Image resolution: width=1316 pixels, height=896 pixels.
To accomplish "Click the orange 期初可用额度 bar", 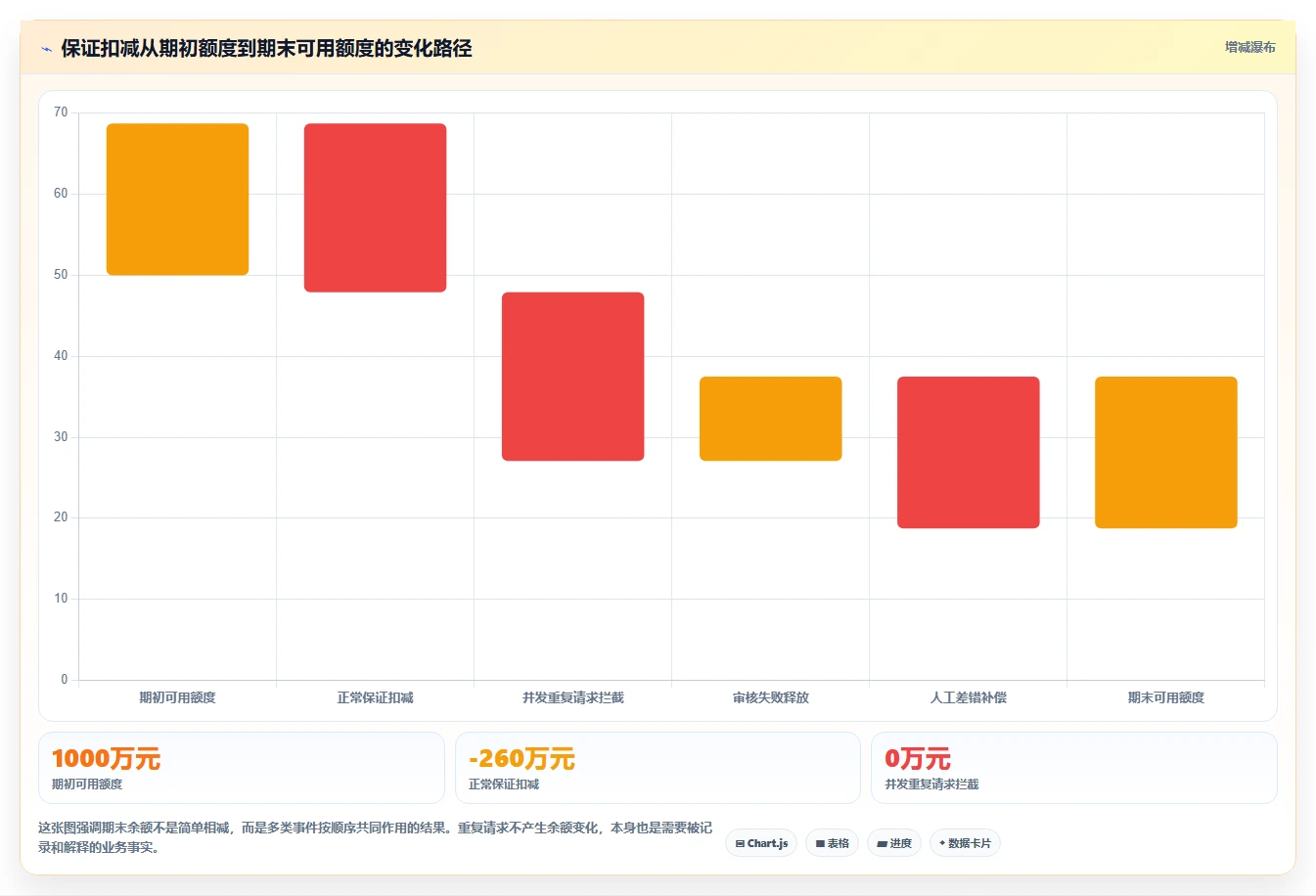I will (x=177, y=200).
